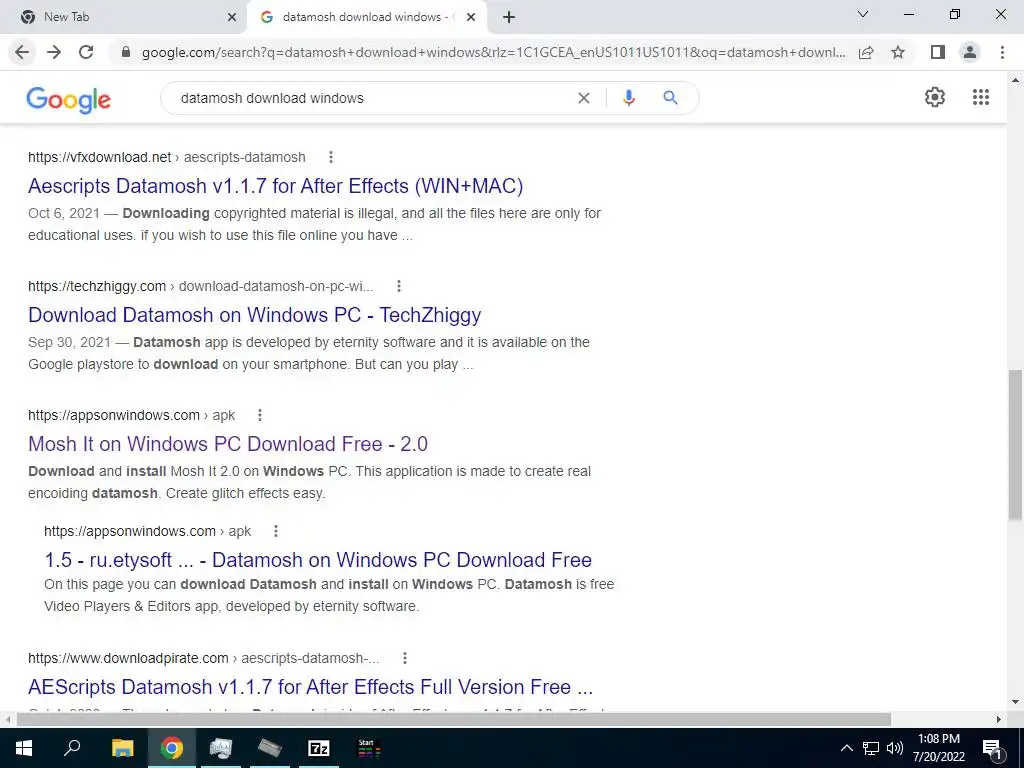Open the Chrome three-dot menu

[1002, 52]
